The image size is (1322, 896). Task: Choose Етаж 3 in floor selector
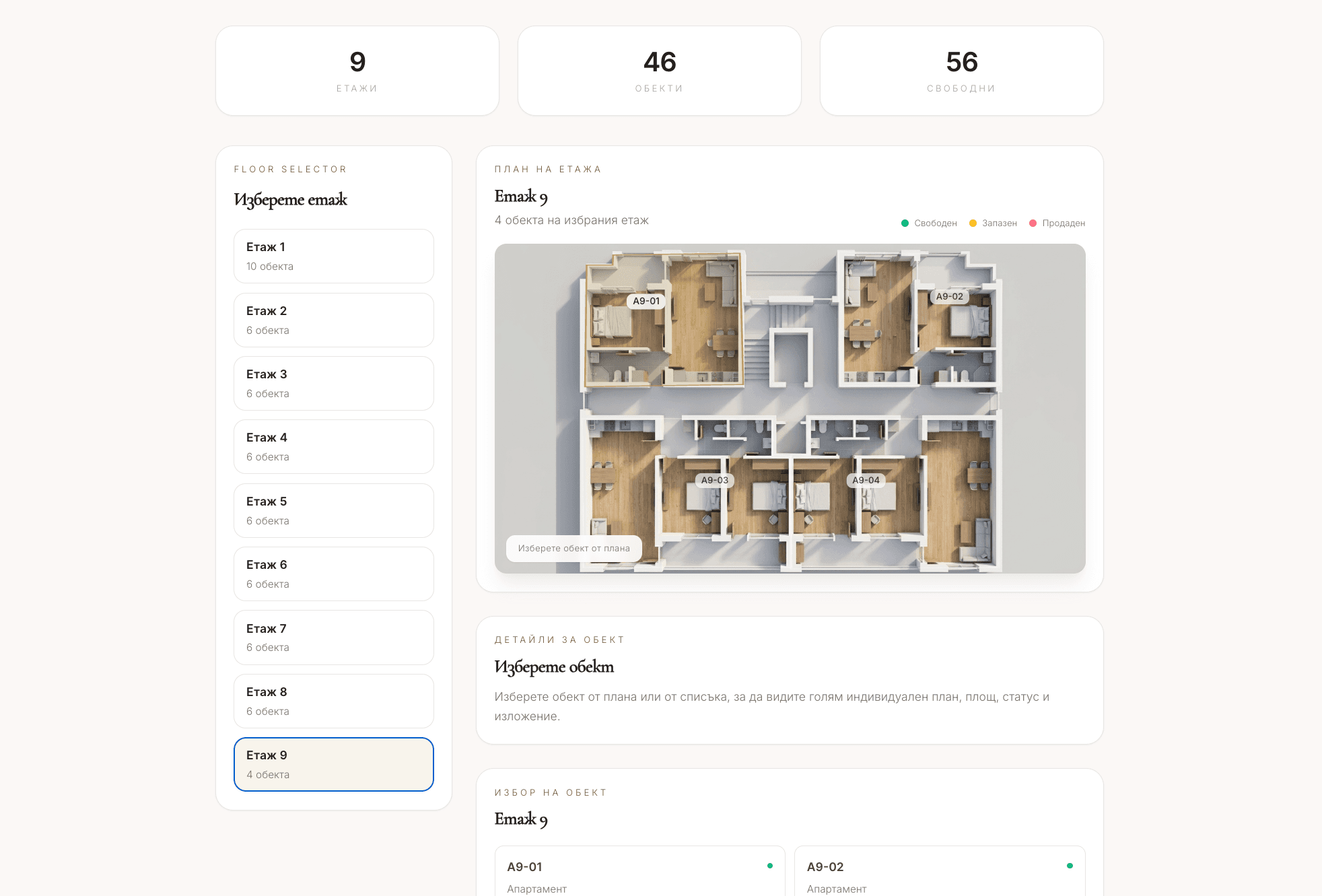(x=334, y=383)
